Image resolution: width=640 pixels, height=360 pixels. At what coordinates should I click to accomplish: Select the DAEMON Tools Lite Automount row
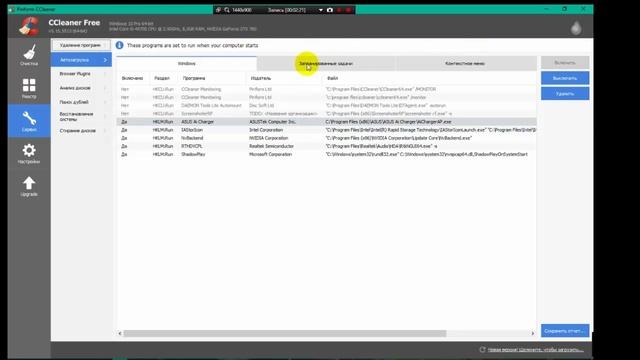click(327, 105)
